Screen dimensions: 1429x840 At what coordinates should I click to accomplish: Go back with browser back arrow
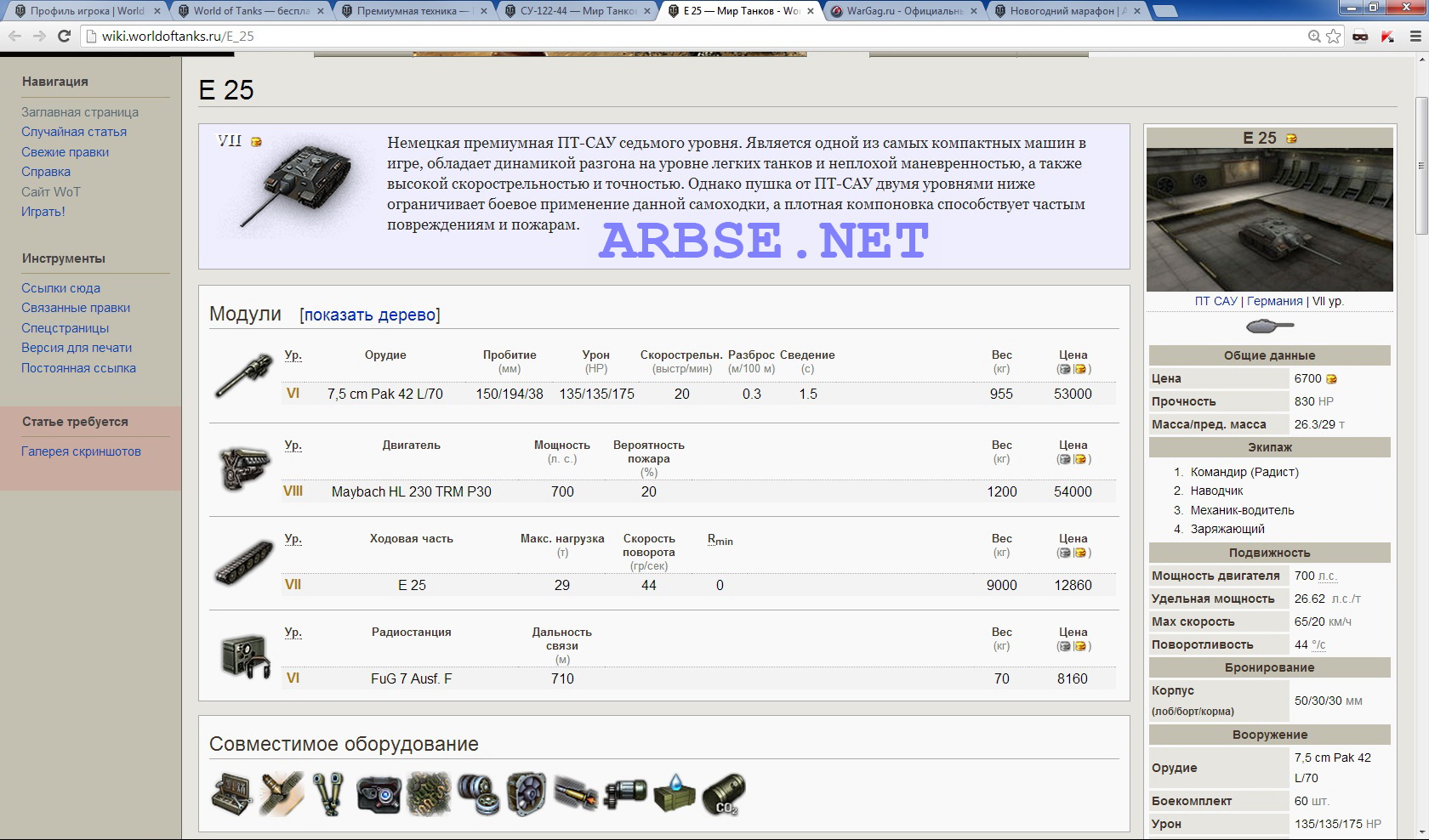[15, 36]
